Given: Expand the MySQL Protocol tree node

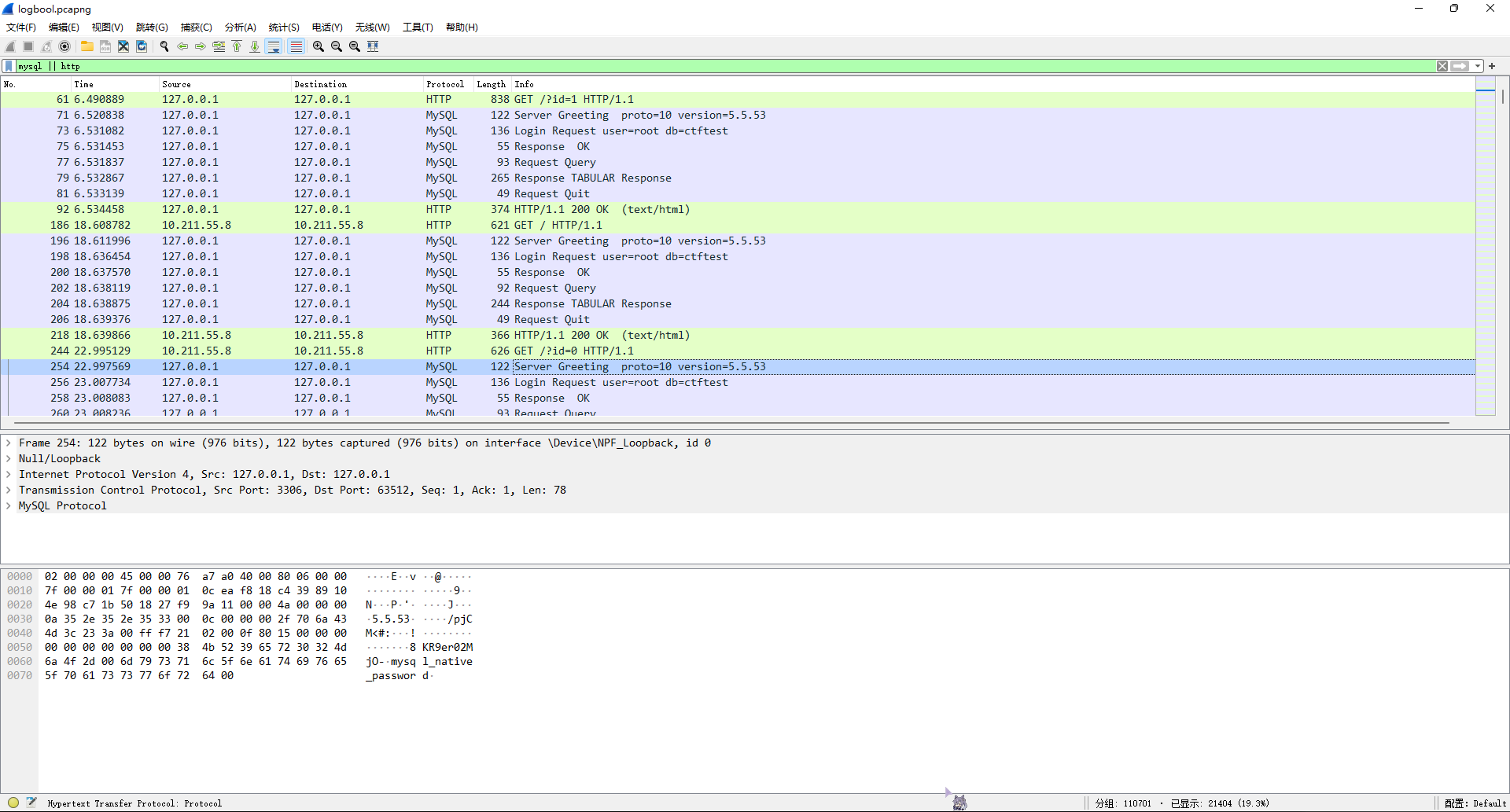Looking at the screenshot, I should tap(9, 505).
